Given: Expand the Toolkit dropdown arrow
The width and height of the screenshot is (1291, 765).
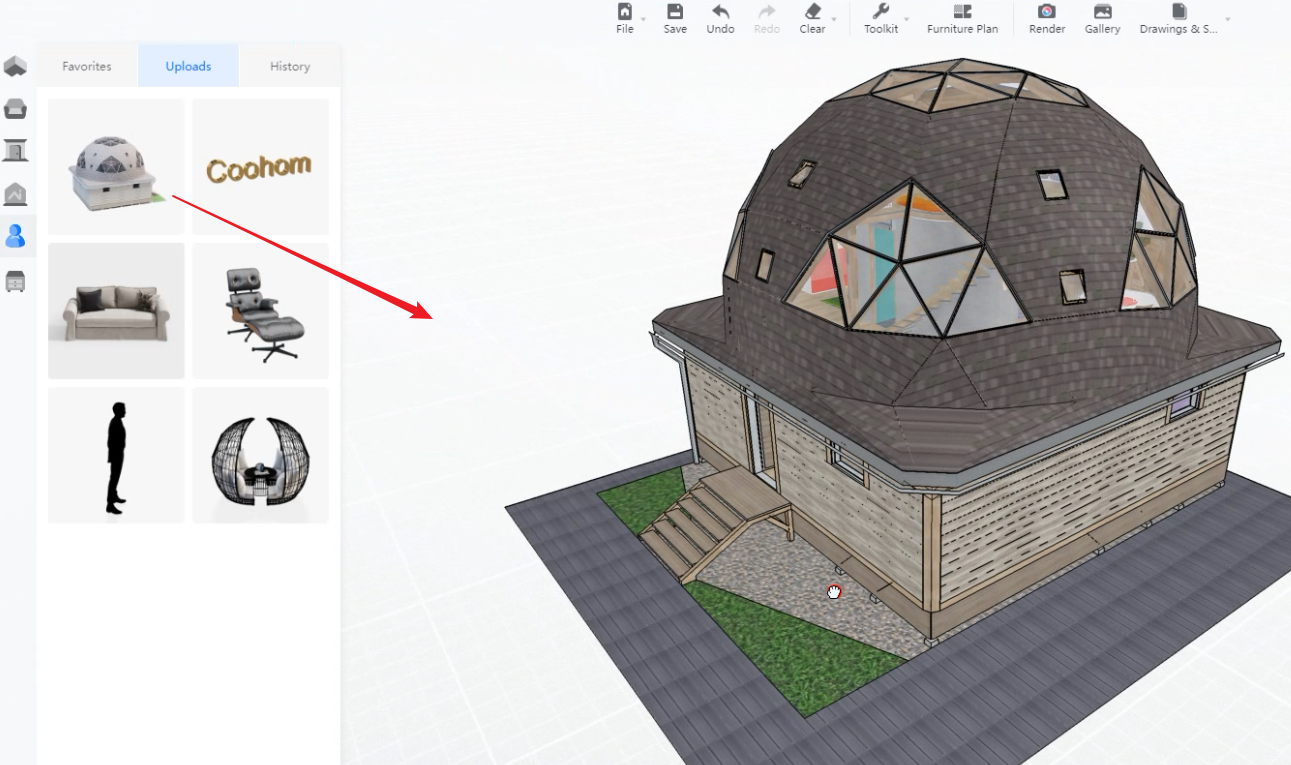Looking at the screenshot, I should click(x=907, y=19).
